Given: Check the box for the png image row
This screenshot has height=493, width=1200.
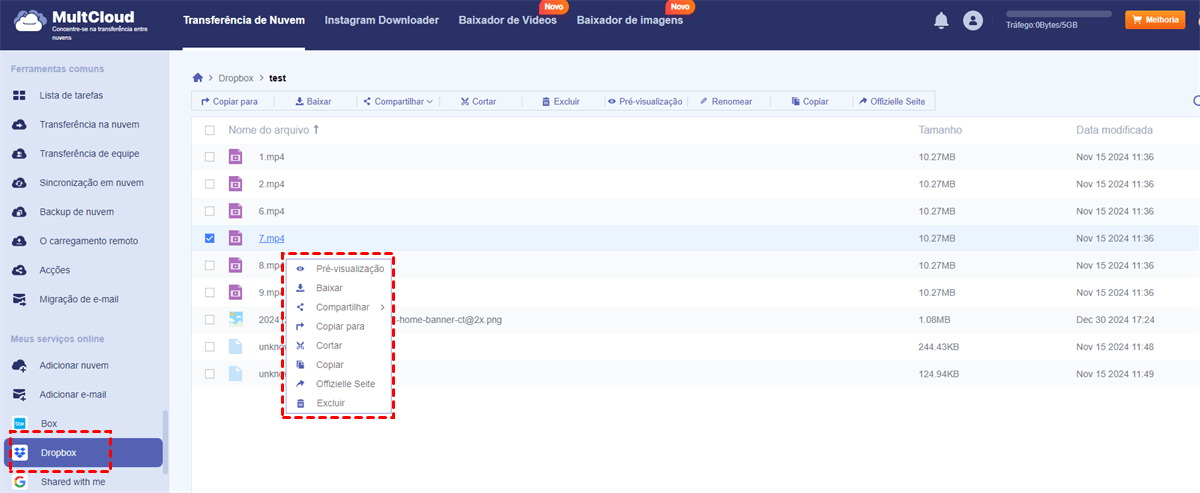Looking at the screenshot, I should (x=209, y=319).
